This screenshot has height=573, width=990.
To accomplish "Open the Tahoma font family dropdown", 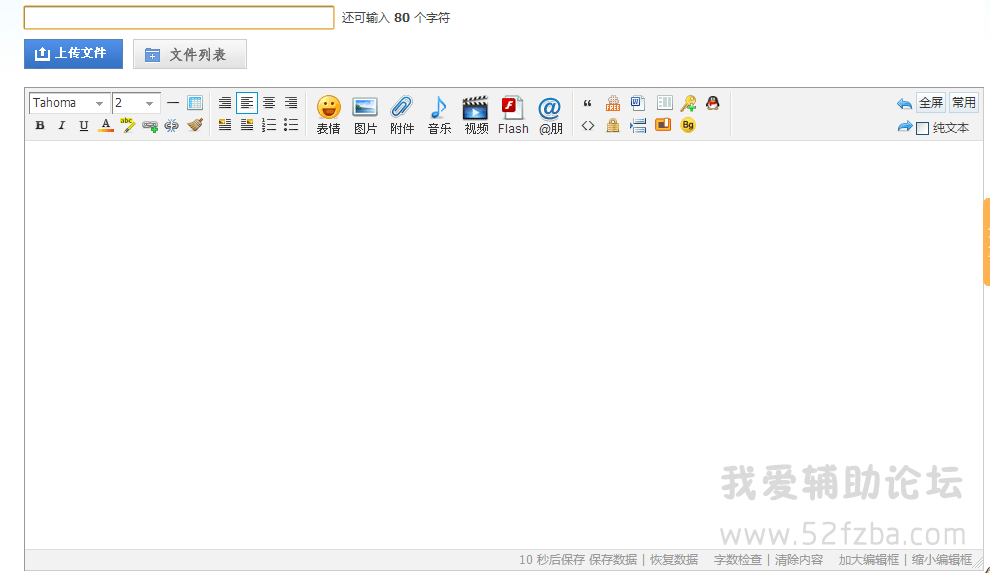I will 69,103.
